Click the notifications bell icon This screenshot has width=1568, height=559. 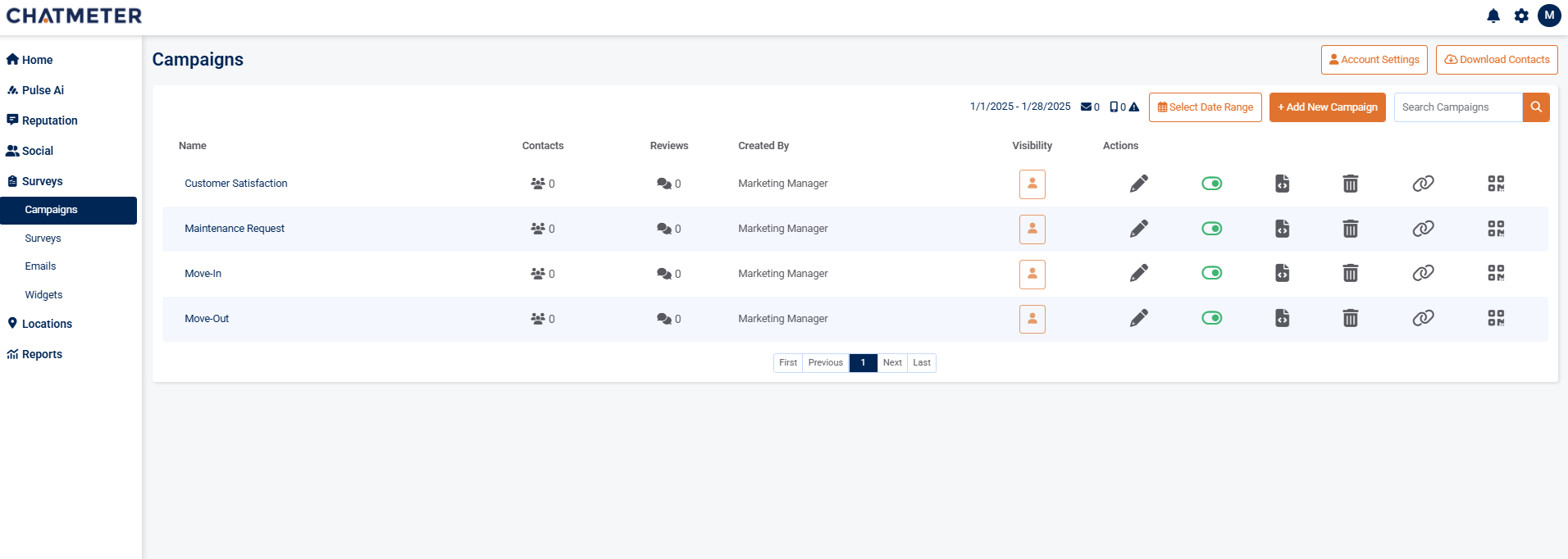(x=1493, y=16)
